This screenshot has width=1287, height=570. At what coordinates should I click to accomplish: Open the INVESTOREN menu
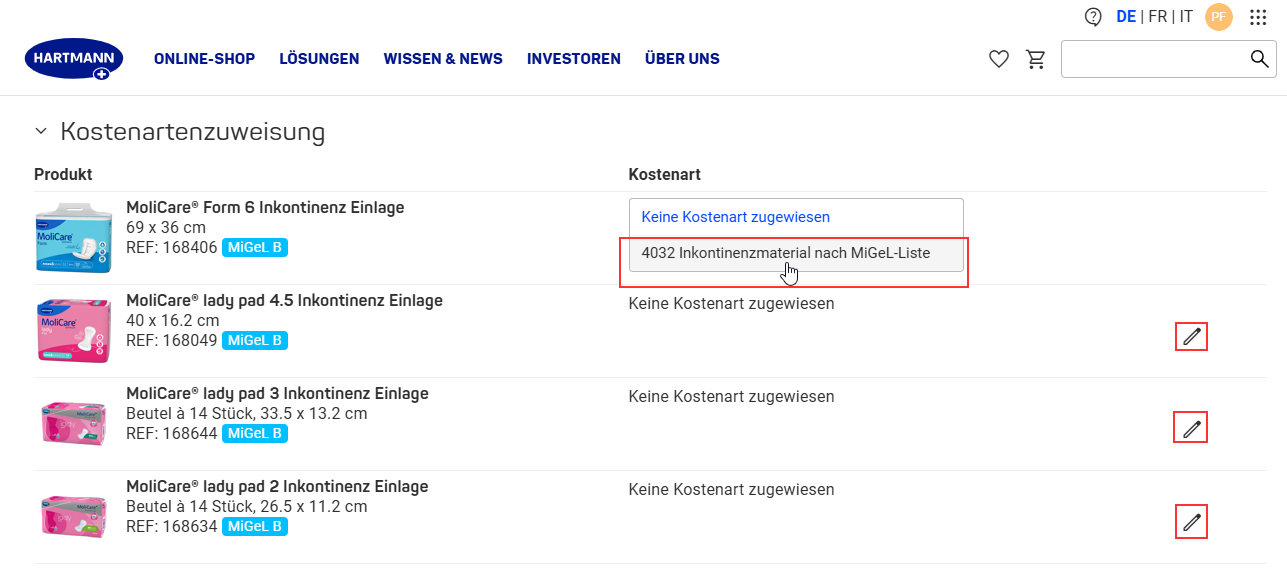574,59
